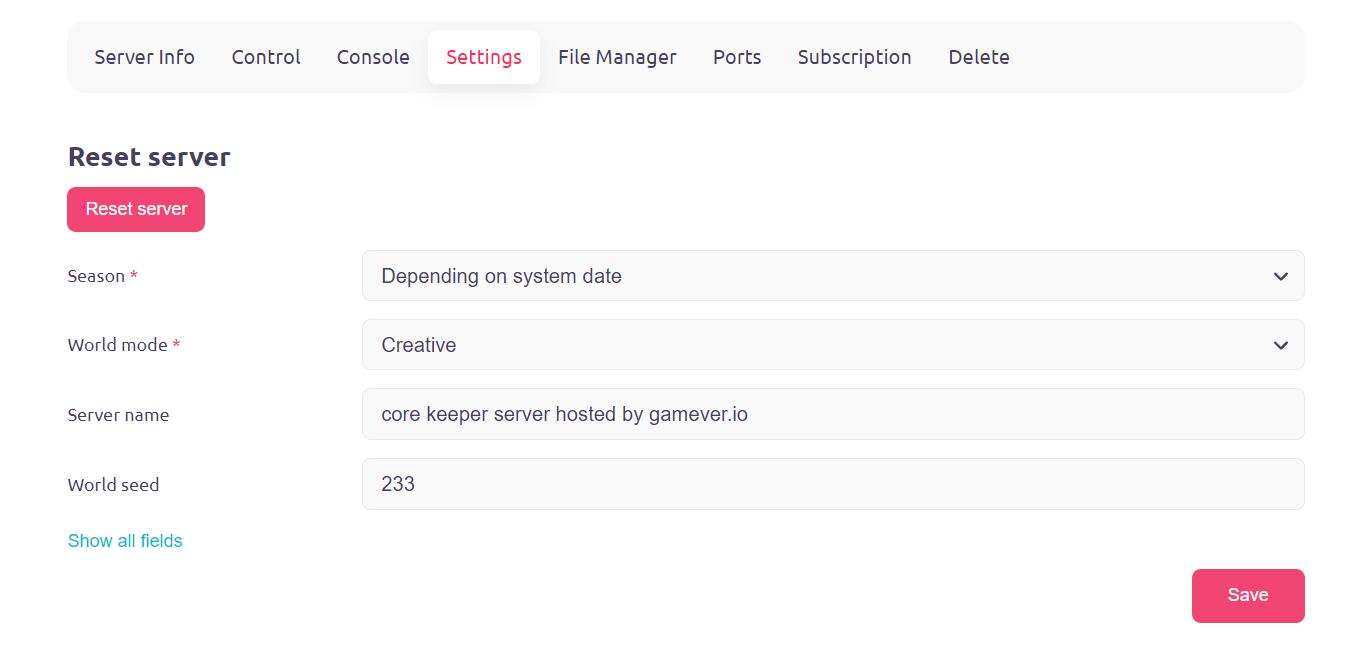Image resolution: width=1370 pixels, height=665 pixels.
Task: Click the Reset server section heading
Action: [x=148, y=156]
